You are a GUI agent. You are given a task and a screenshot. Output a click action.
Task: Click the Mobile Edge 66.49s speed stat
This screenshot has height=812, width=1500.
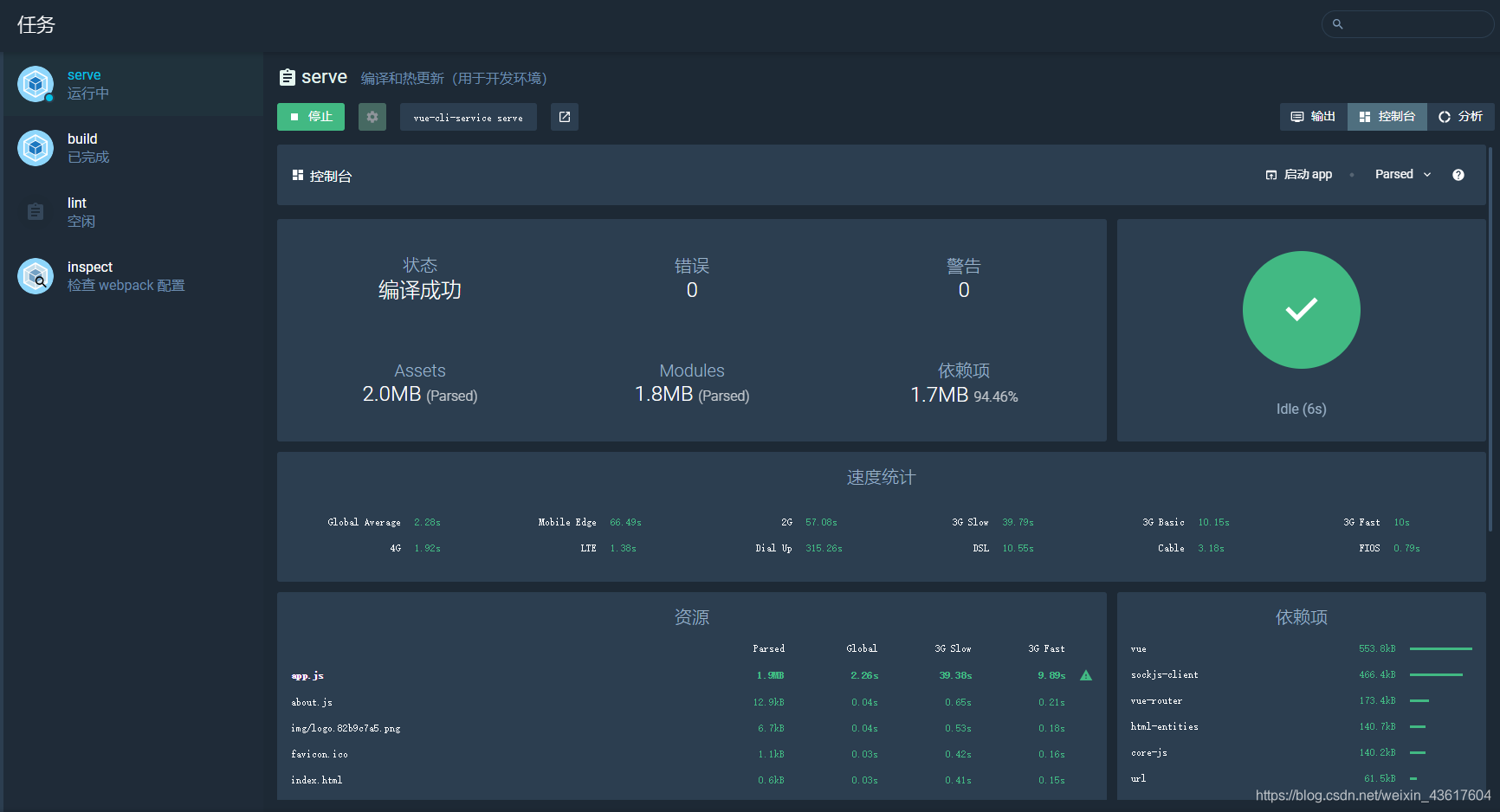click(590, 522)
